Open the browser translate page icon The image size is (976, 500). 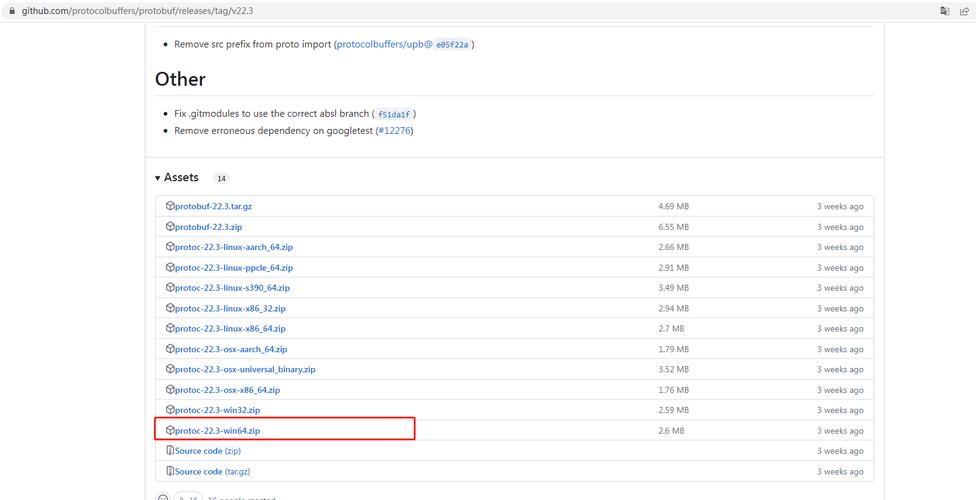(945, 11)
